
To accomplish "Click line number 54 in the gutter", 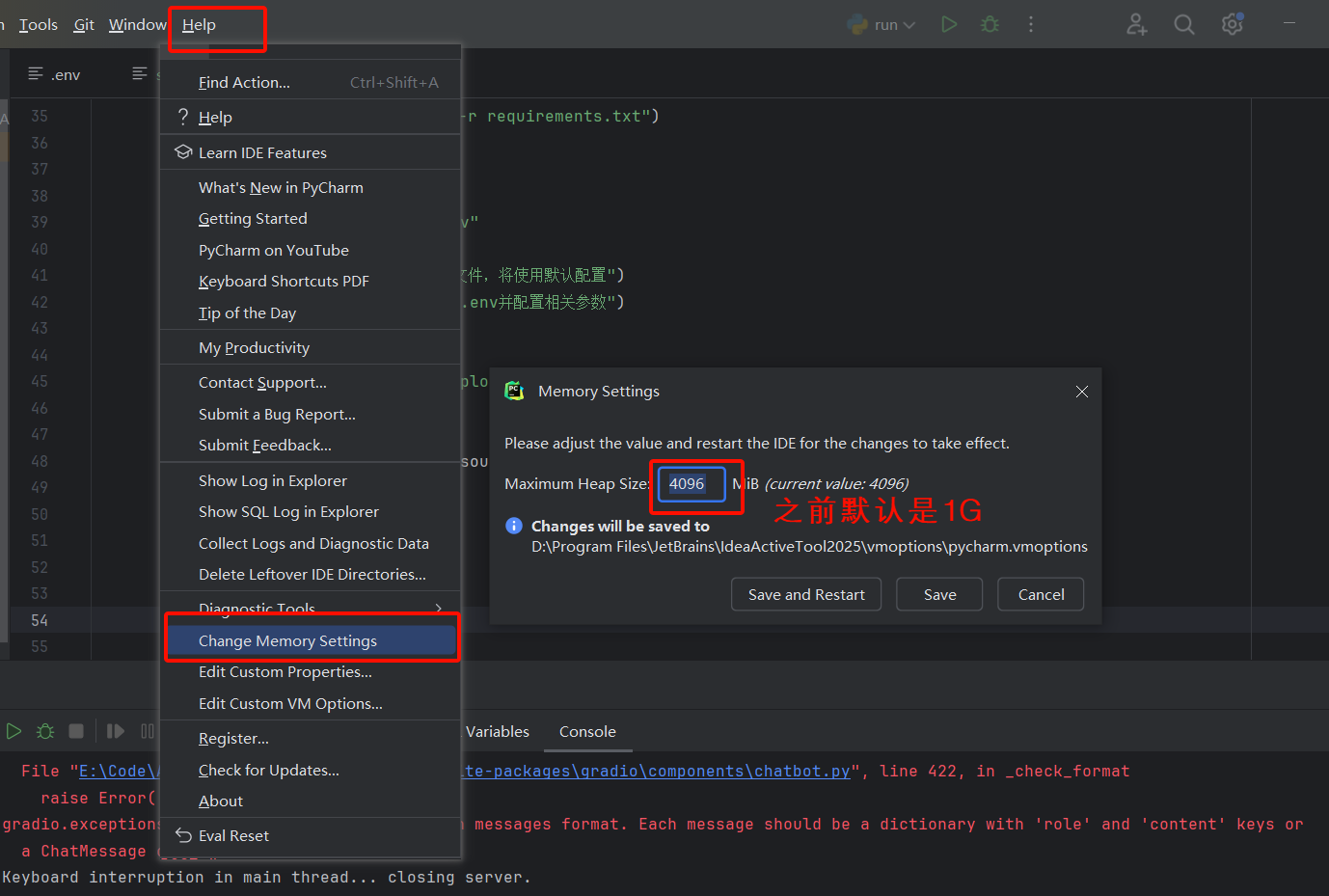I will tap(40, 620).
